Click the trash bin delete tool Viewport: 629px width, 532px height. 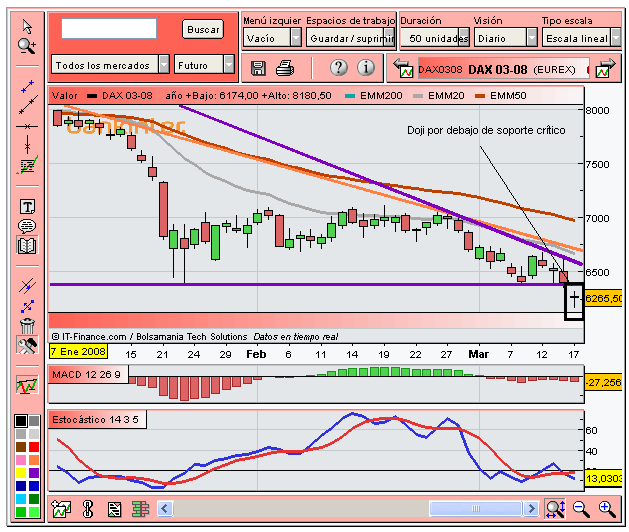(27, 325)
